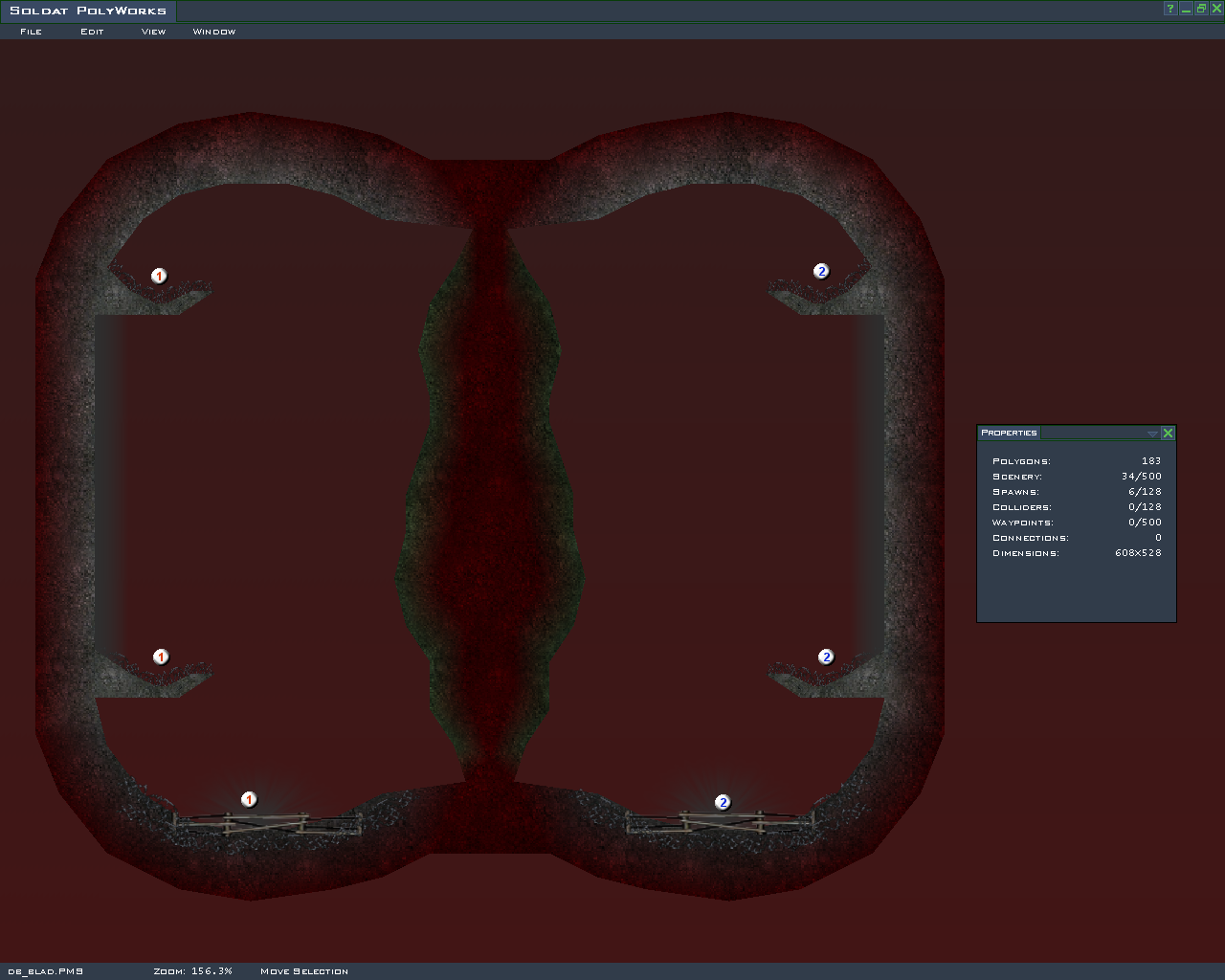Select the middle-left red team spawn marker
The width and height of the screenshot is (1225, 980).
coord(161,657)
